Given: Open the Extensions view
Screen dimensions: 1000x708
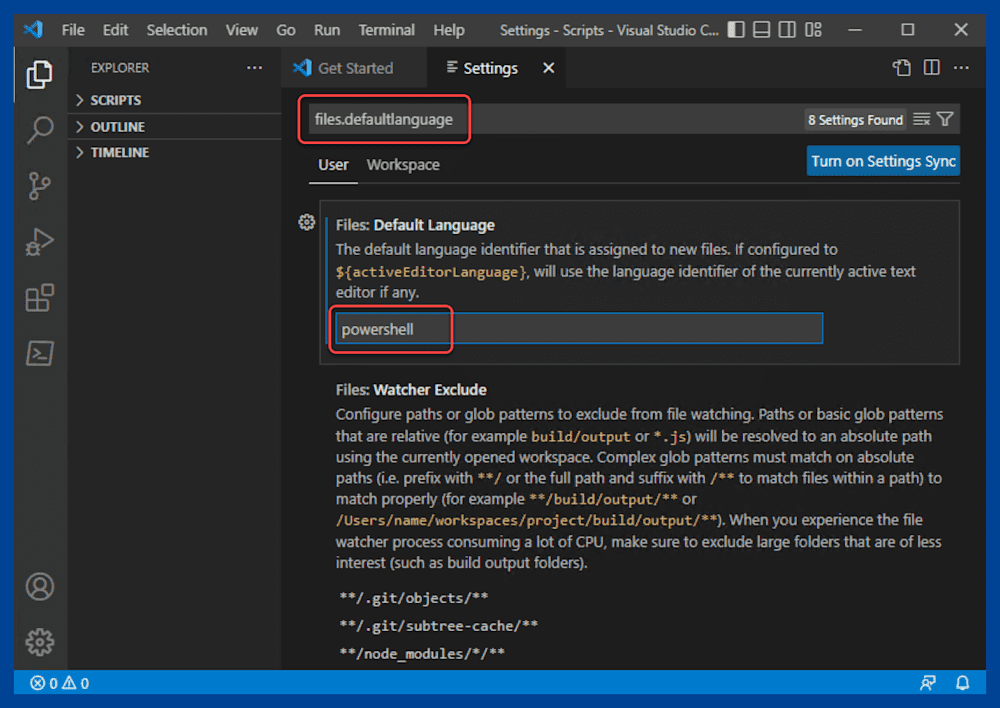Looking at the screenshot, I should [40, 296].
